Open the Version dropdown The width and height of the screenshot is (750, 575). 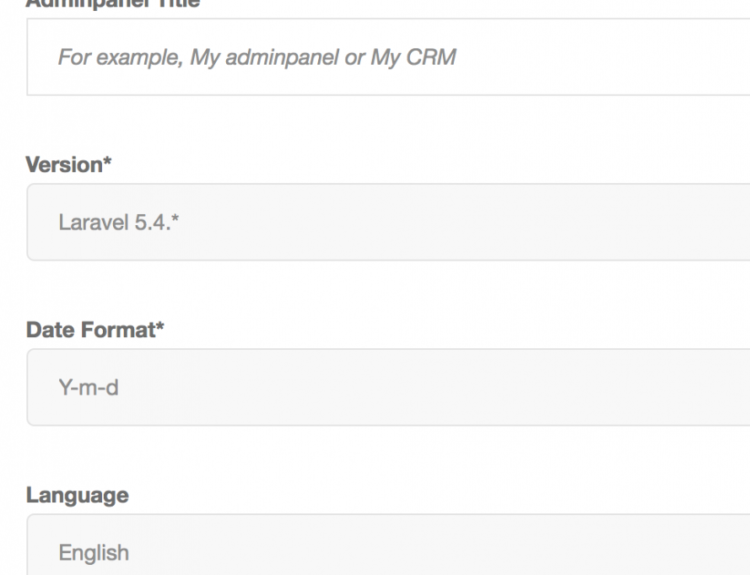click(x=388, y=222)
